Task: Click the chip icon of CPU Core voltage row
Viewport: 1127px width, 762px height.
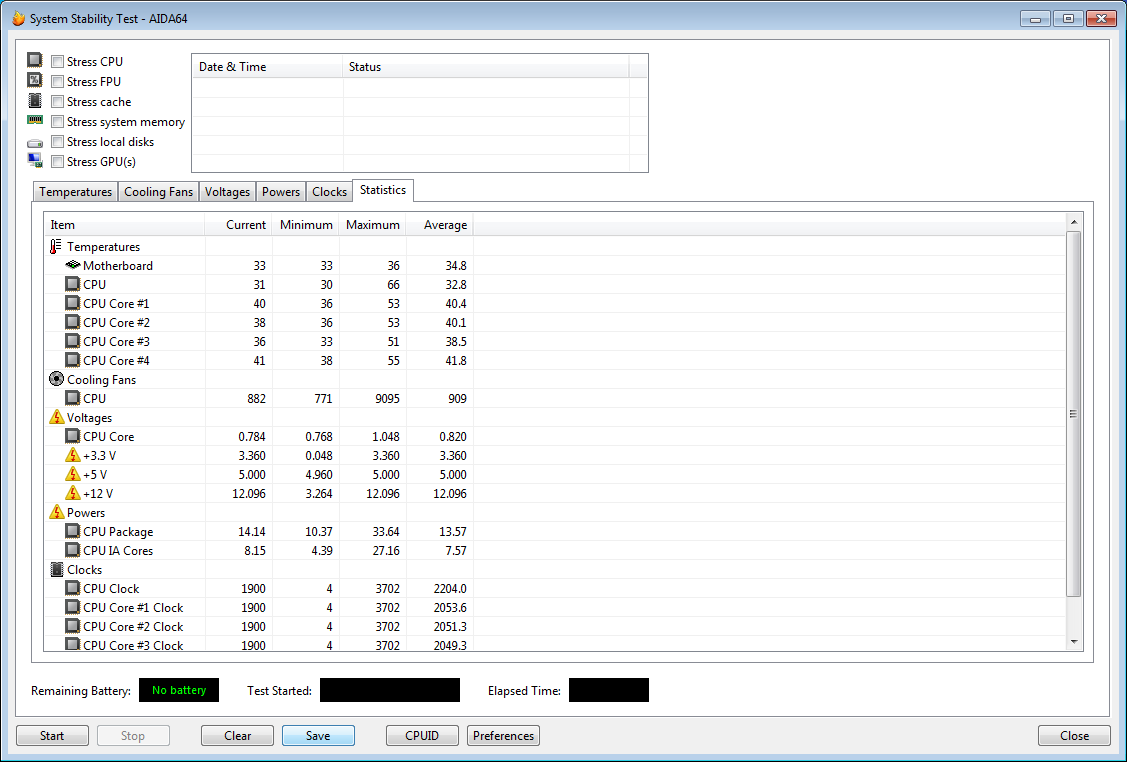Action: click(x=73, y=436)
